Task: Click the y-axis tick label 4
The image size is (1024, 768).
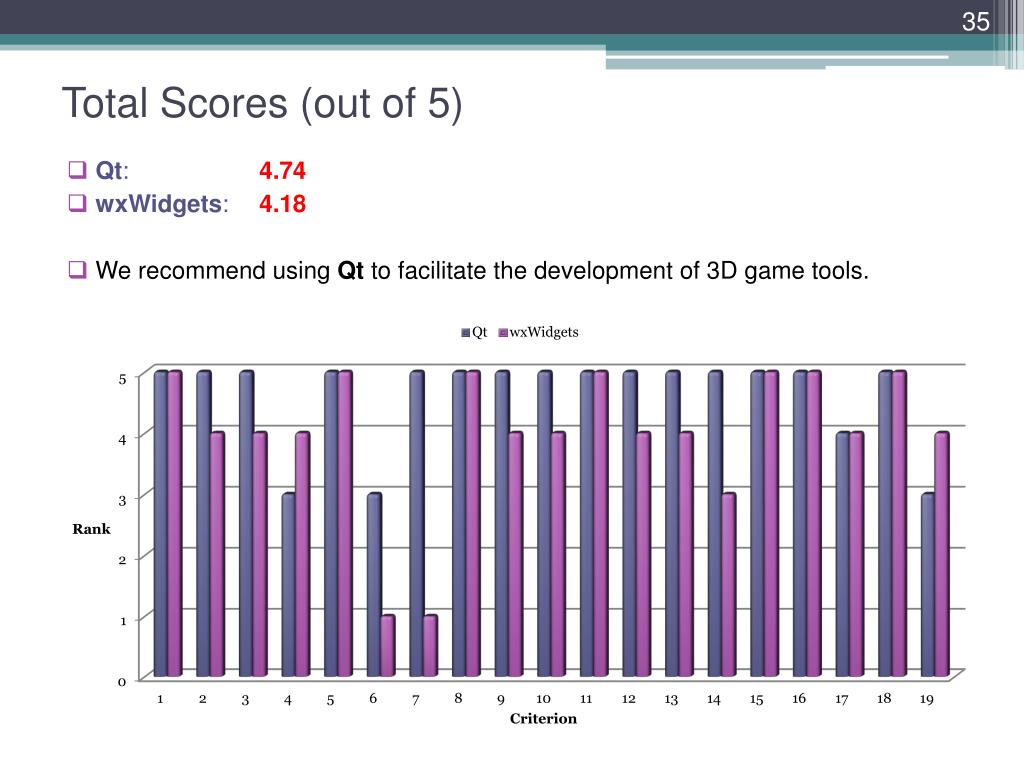Action: coord(122,440)
